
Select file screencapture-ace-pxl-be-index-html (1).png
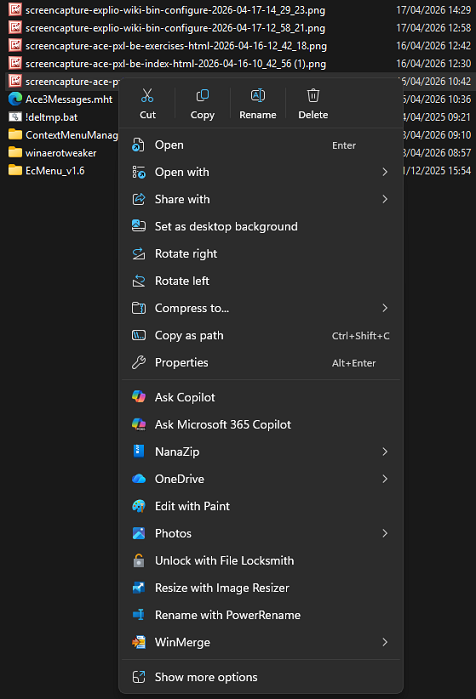[176, 63]
